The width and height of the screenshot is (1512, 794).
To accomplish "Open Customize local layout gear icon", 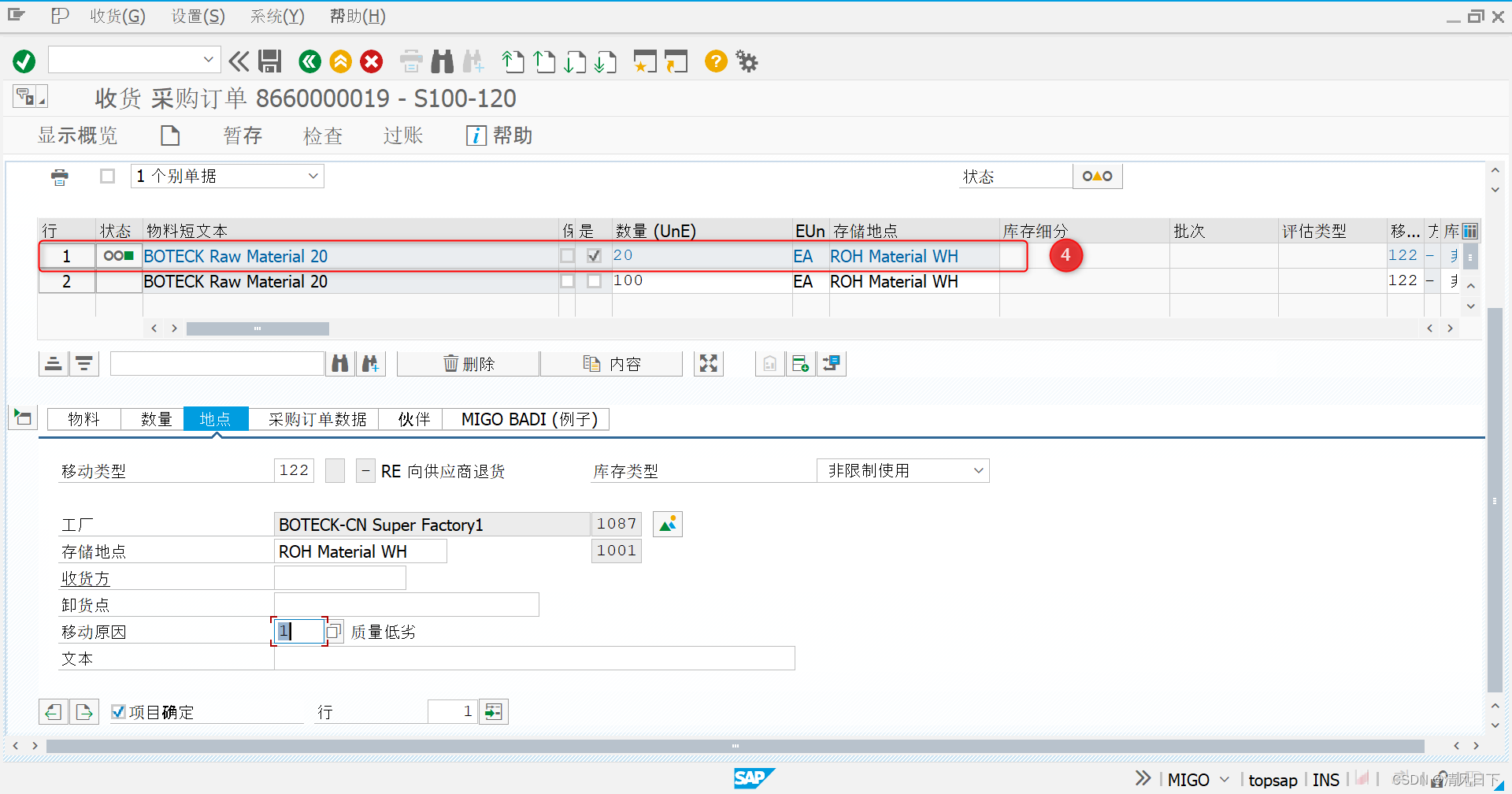I will 747,61.
